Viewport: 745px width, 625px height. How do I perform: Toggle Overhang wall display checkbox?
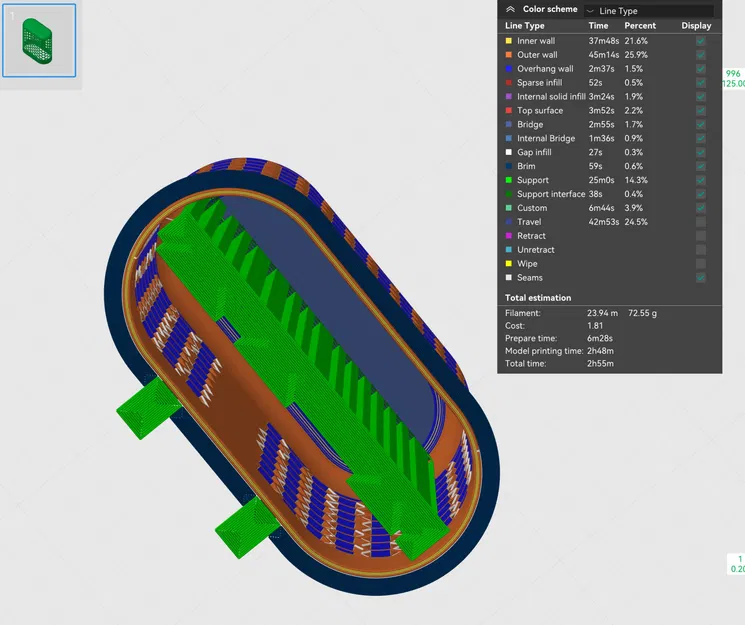(700, 68)
